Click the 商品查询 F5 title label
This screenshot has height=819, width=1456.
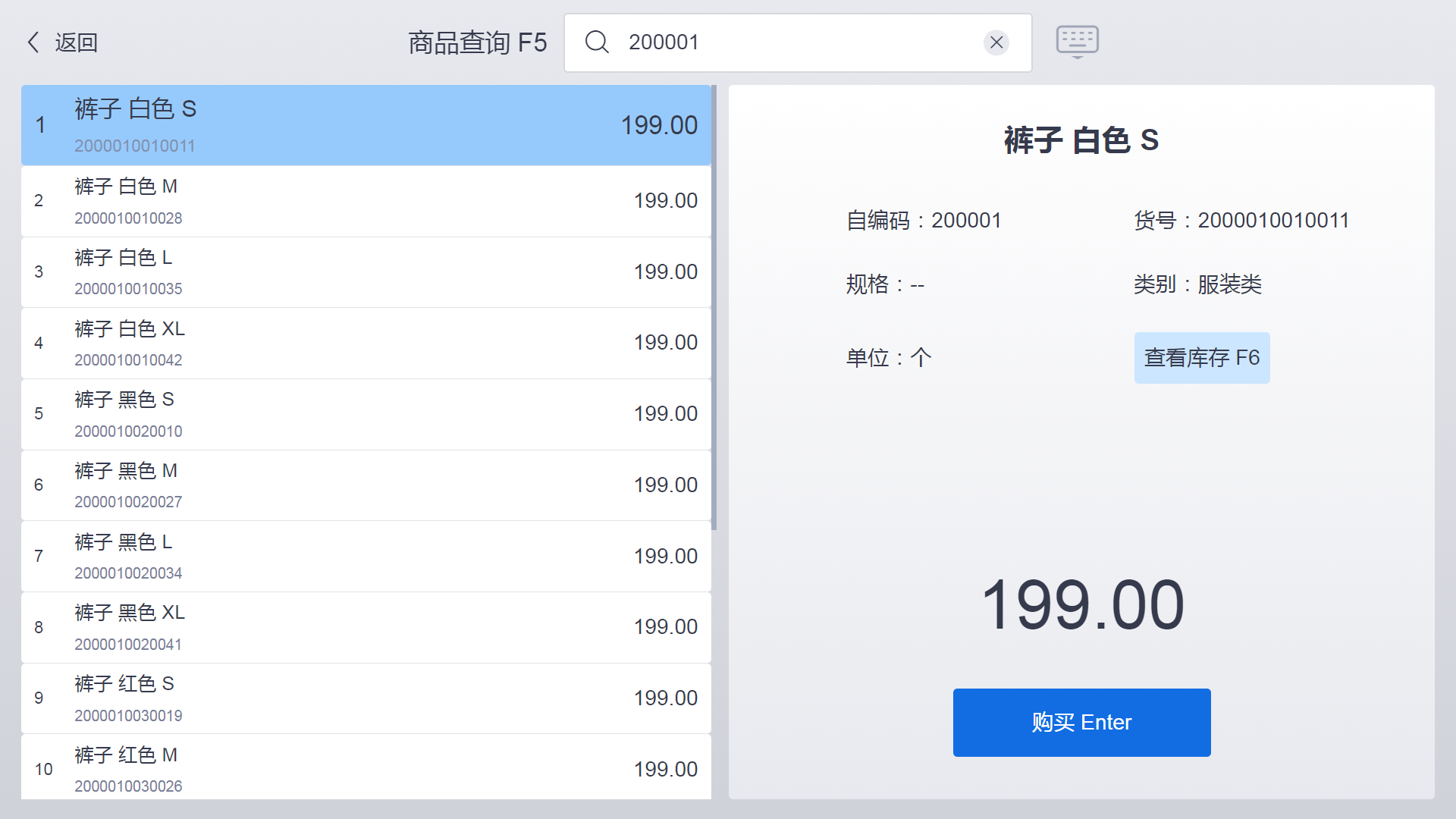pyautogui.click(x=477, y=42)
